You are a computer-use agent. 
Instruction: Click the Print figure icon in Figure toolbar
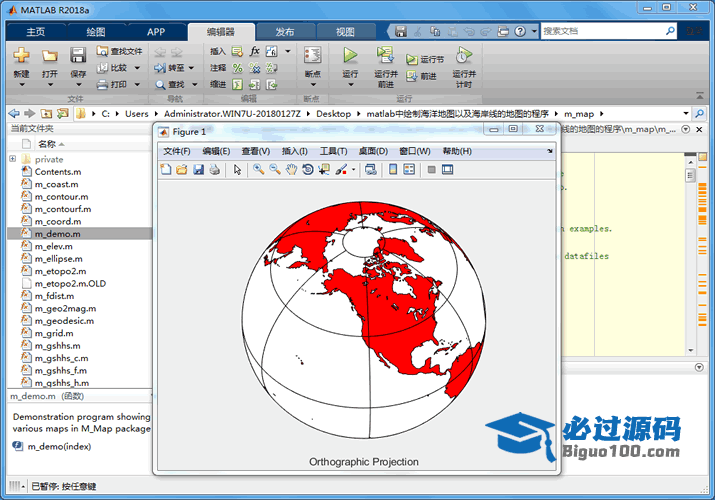[x=215, y=170]
